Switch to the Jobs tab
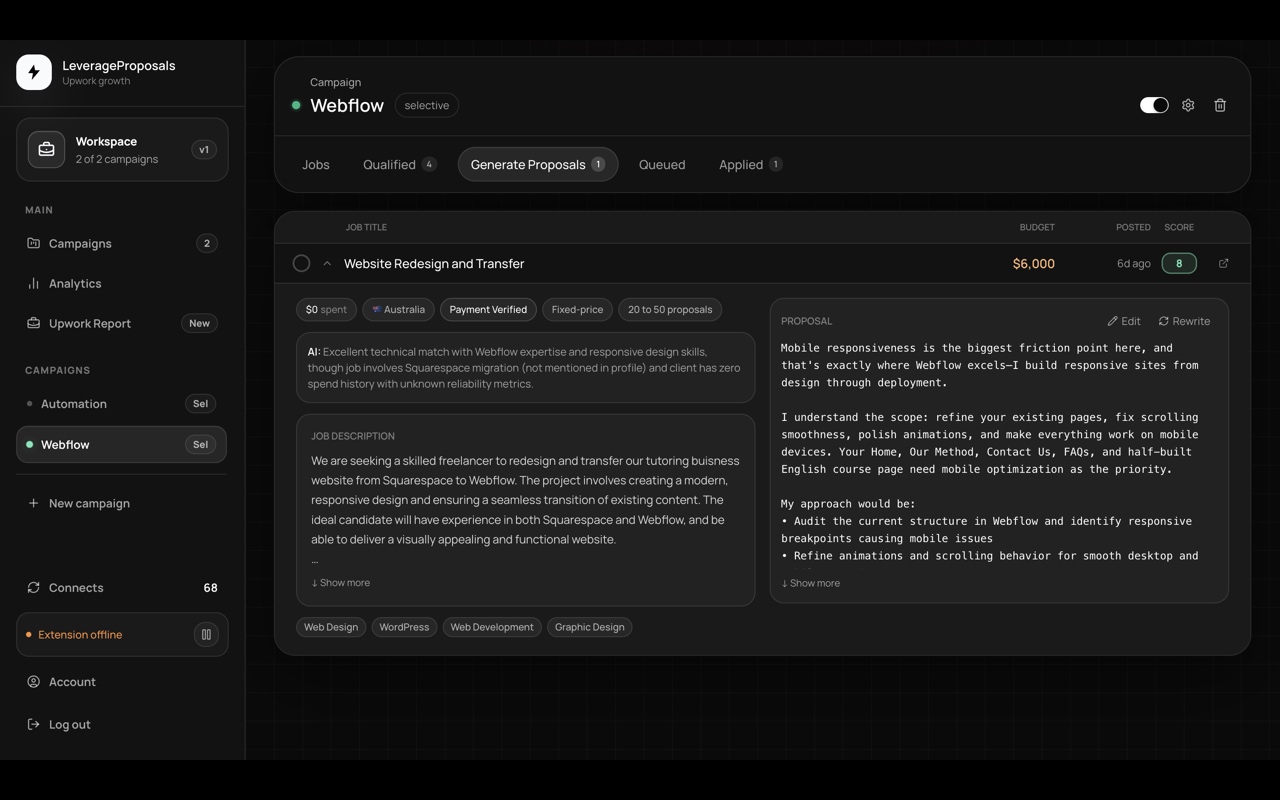This screenshot has width=1280, height=800. 316,164
